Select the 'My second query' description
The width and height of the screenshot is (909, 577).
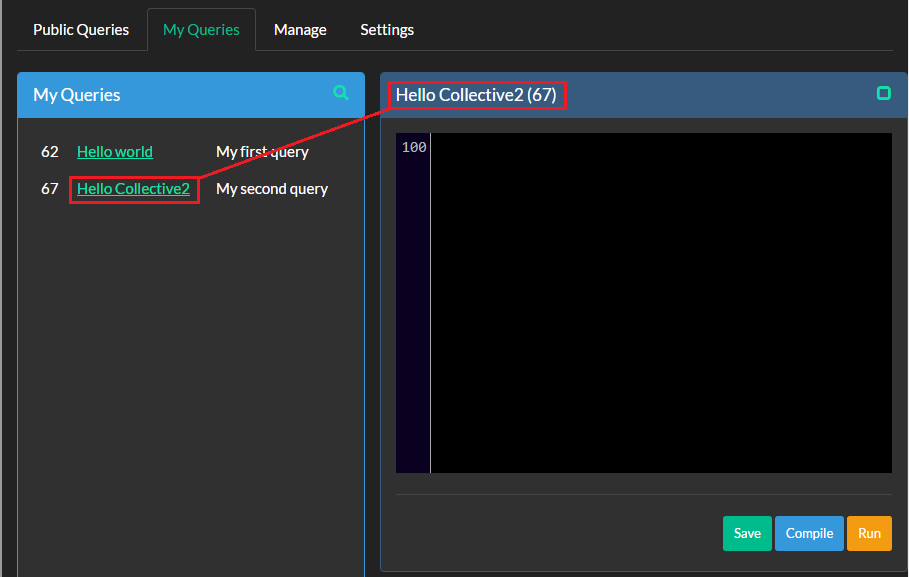[272, 189]
